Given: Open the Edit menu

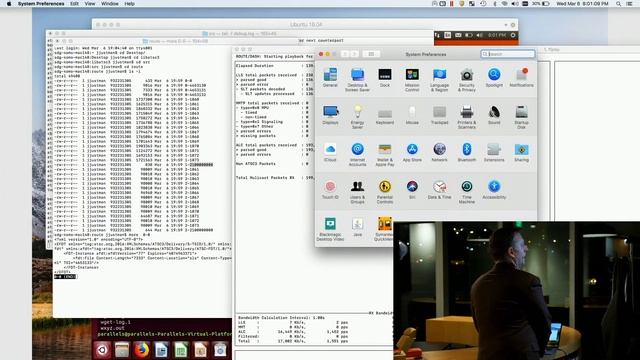Looking at the screenshot, I should [74, 4].
